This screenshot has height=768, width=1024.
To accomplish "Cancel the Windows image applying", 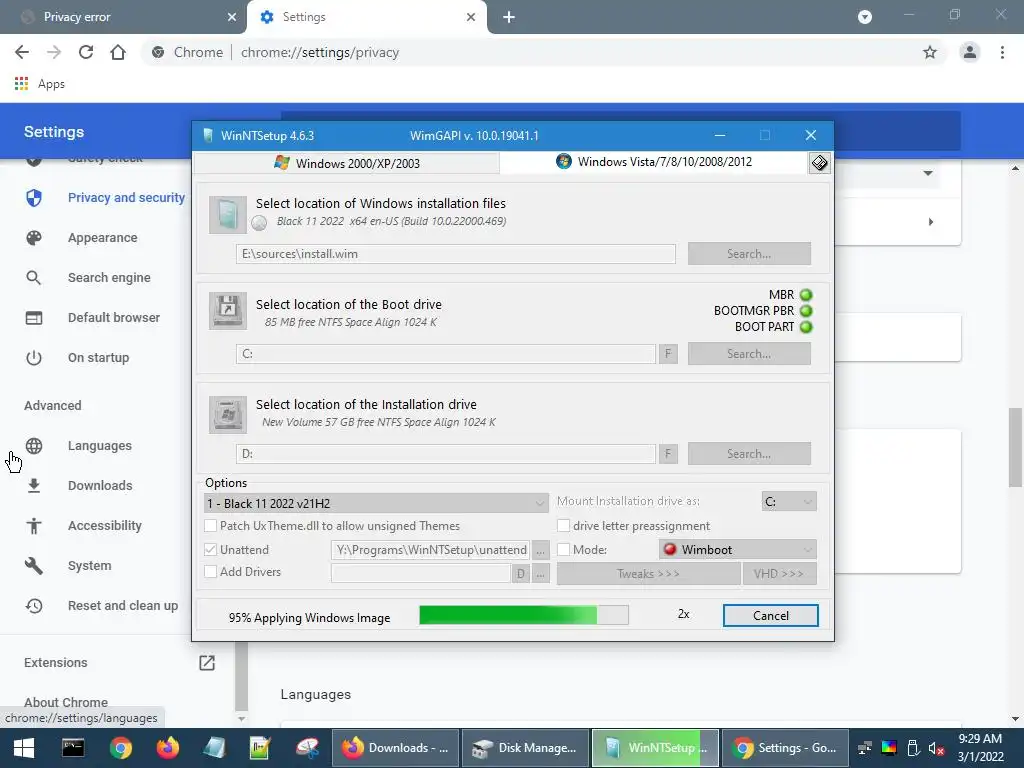I will pos(771,616).
